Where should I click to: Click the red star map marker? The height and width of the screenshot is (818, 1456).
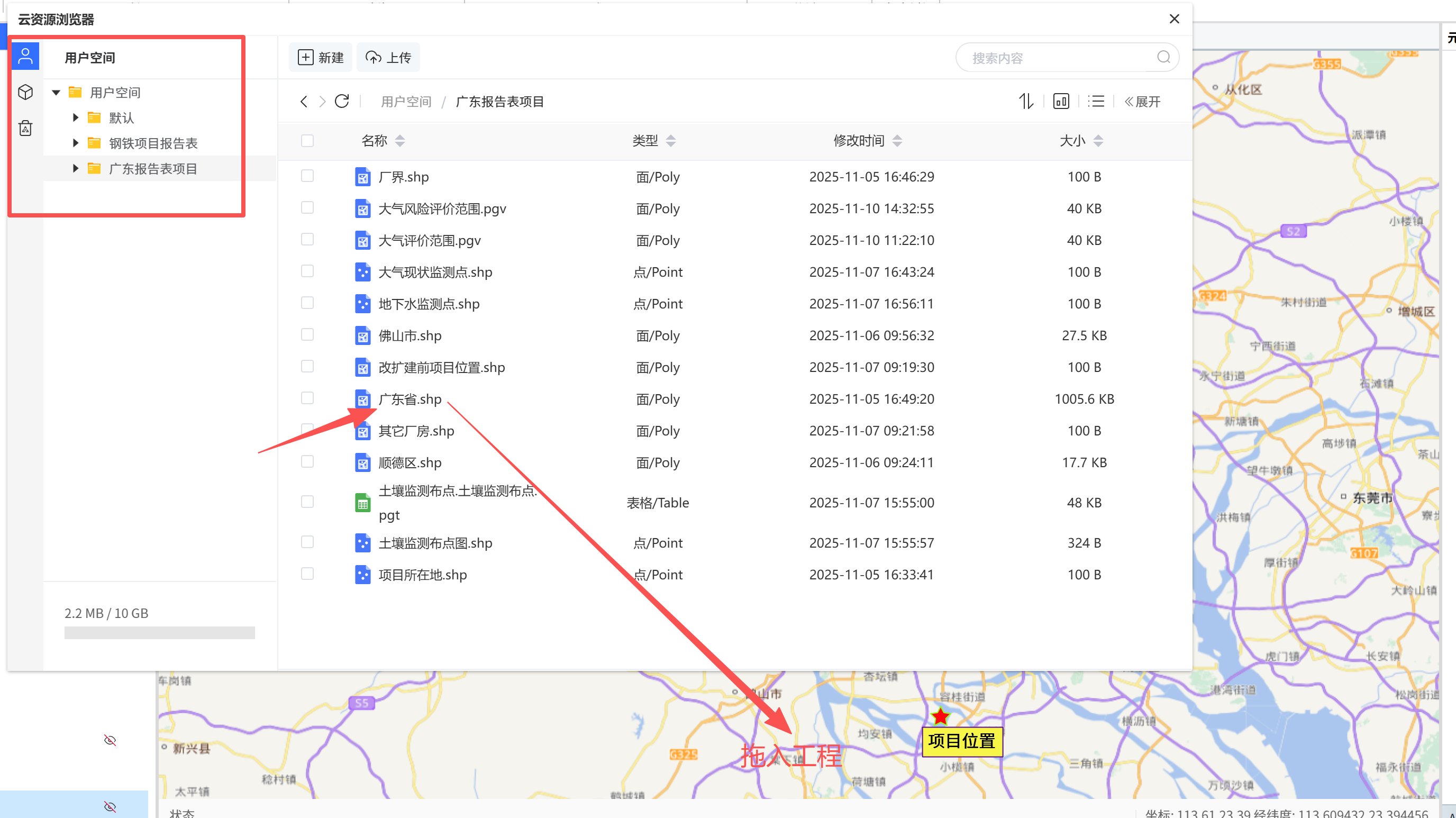click(x=941, y=716)
